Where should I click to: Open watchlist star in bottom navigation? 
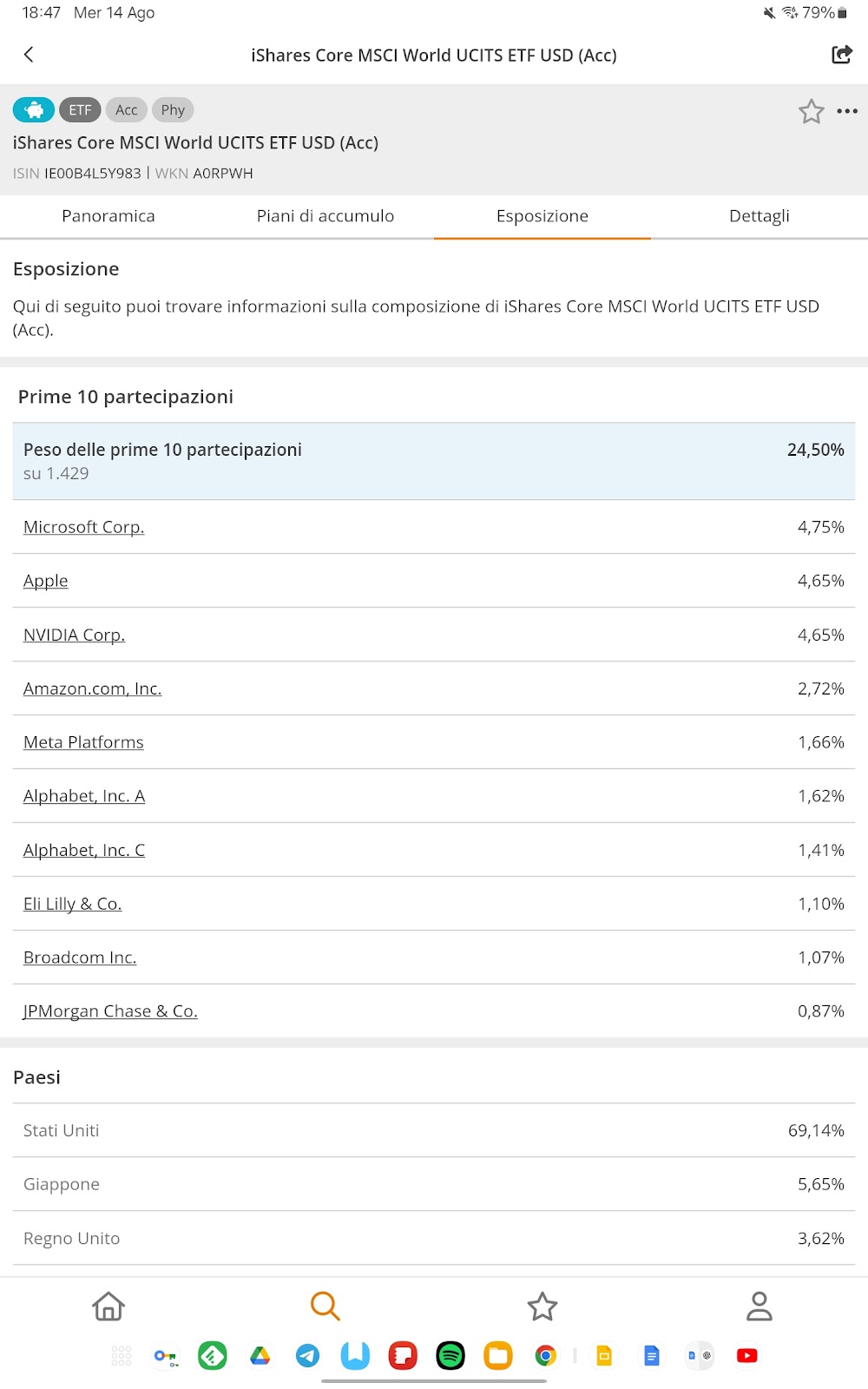pos(542,1306)
